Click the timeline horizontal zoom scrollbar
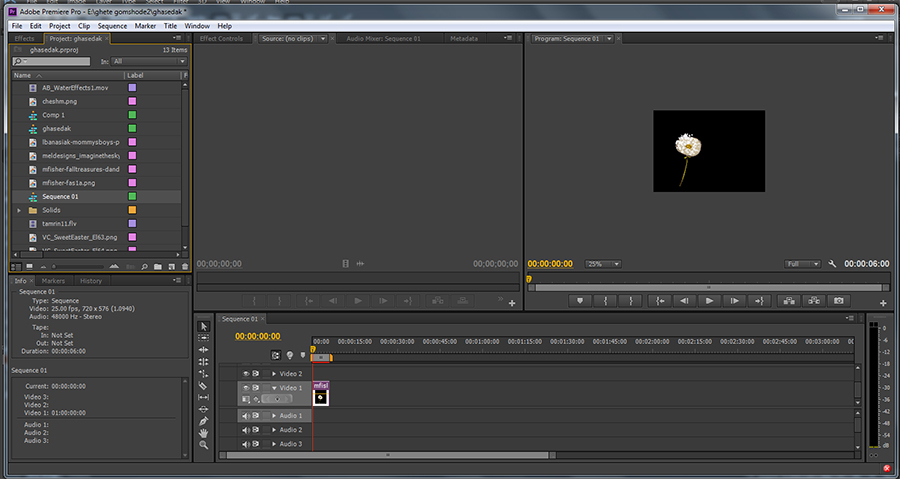This screenshot has height=479, width=900. (x=388, y=455)
